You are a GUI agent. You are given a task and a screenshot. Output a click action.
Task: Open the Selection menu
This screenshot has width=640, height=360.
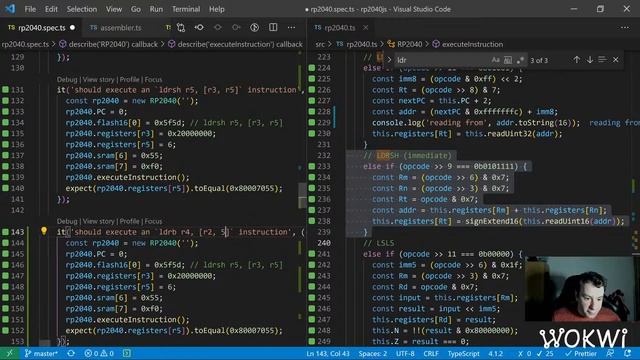(82, 9)
